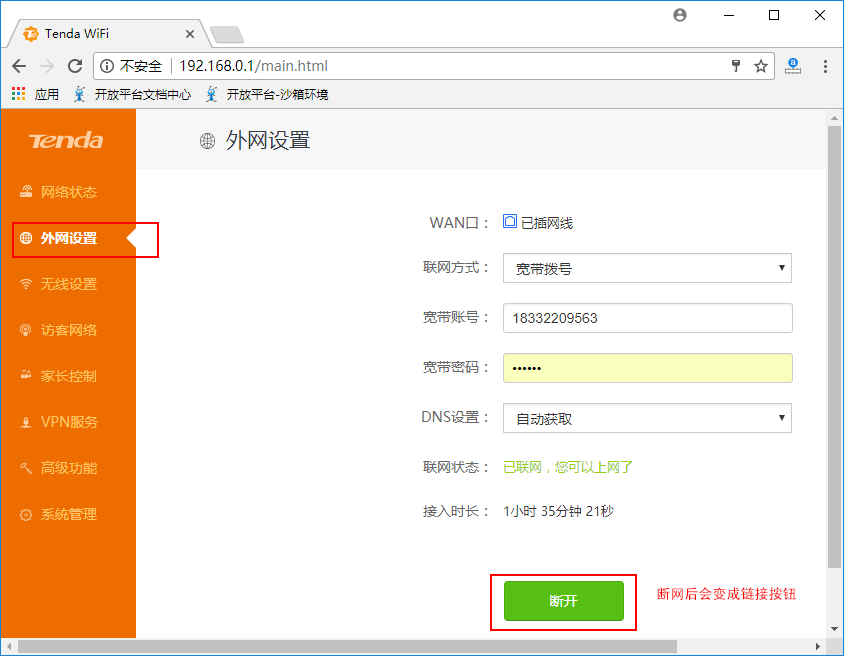Maximize the browser window
Viewport: 844px width, 656px height.
[x=773, y=15]
